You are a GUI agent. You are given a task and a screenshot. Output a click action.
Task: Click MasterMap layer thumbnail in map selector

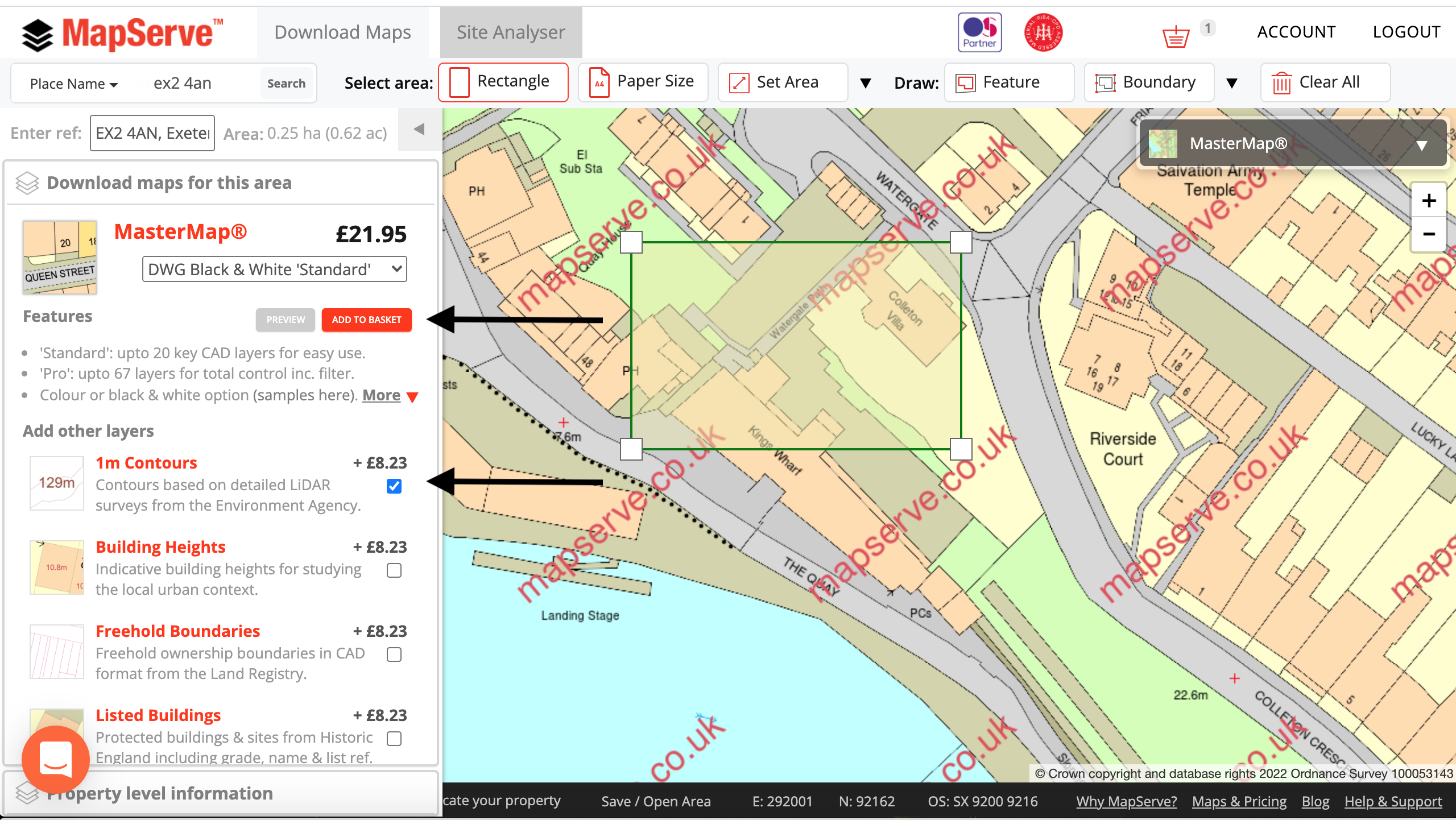[x=1163, y=144]
